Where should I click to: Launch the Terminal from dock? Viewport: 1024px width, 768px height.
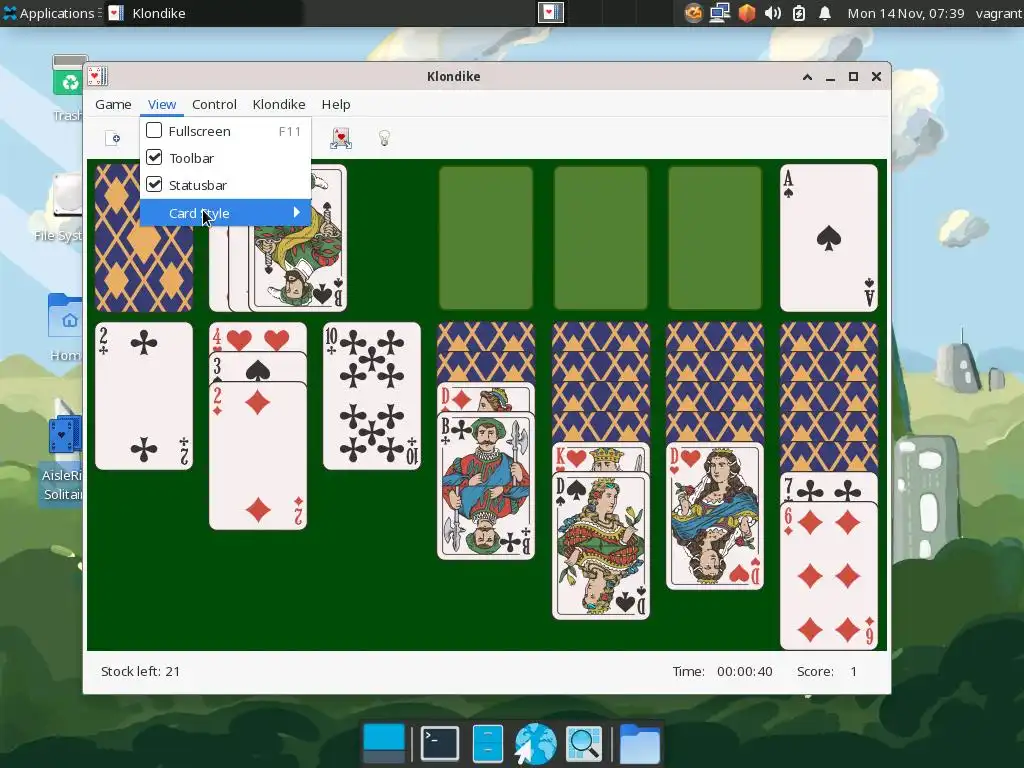[440, 743]
